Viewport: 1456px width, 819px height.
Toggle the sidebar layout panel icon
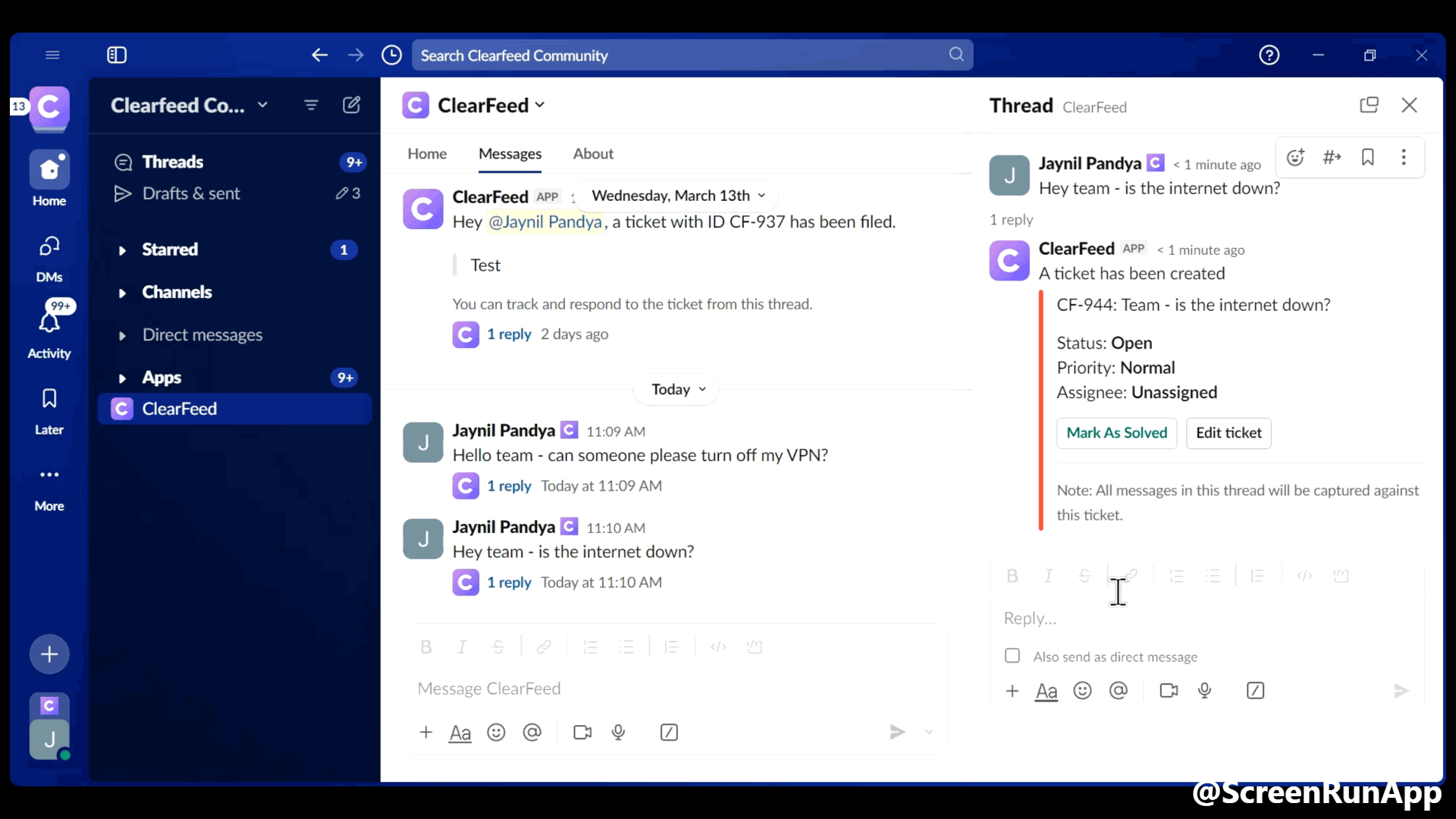117,55
